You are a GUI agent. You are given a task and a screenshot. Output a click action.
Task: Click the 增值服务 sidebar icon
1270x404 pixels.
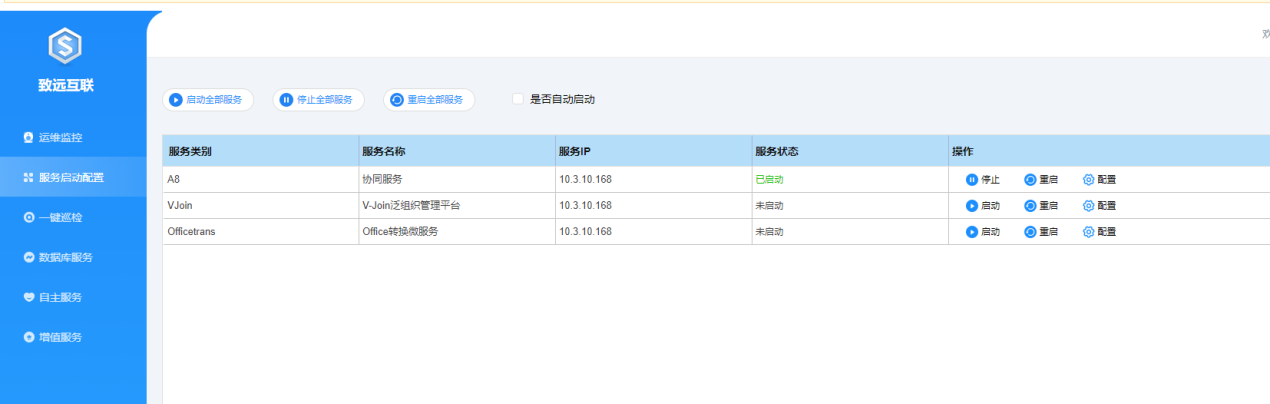pos(29,337)
